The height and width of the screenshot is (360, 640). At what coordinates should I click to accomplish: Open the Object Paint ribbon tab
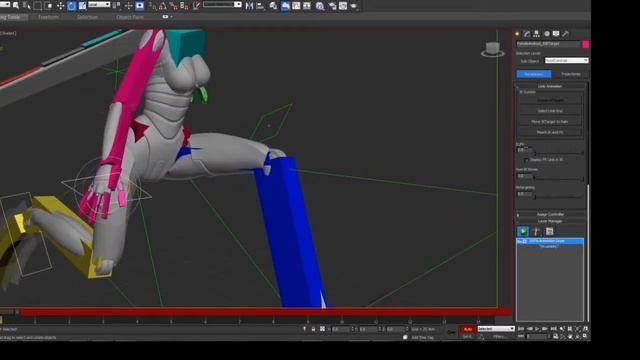tap(130, 17)
